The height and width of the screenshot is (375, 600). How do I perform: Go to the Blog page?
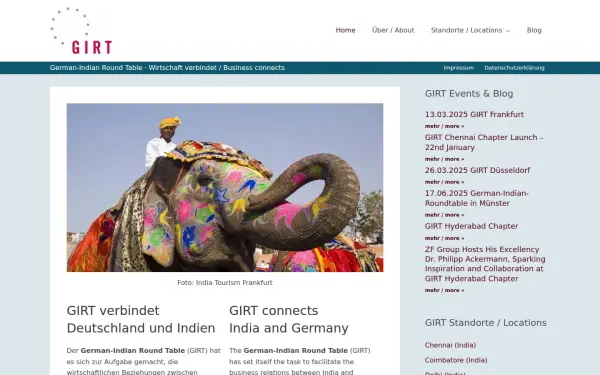click(x=534, y=30)
